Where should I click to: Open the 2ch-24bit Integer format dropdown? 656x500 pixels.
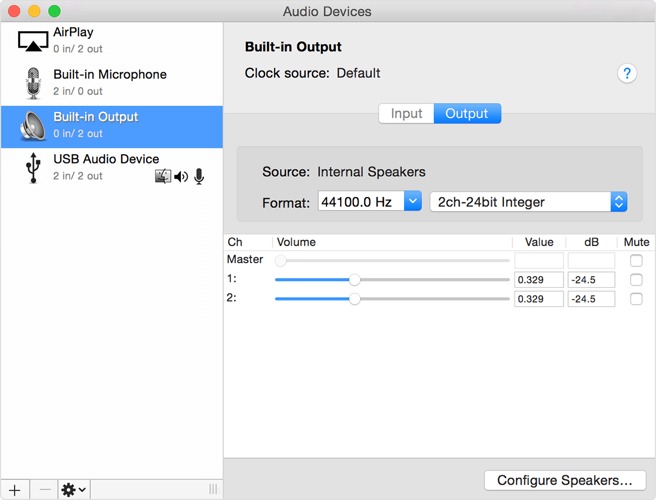click(x=528, y=202)
